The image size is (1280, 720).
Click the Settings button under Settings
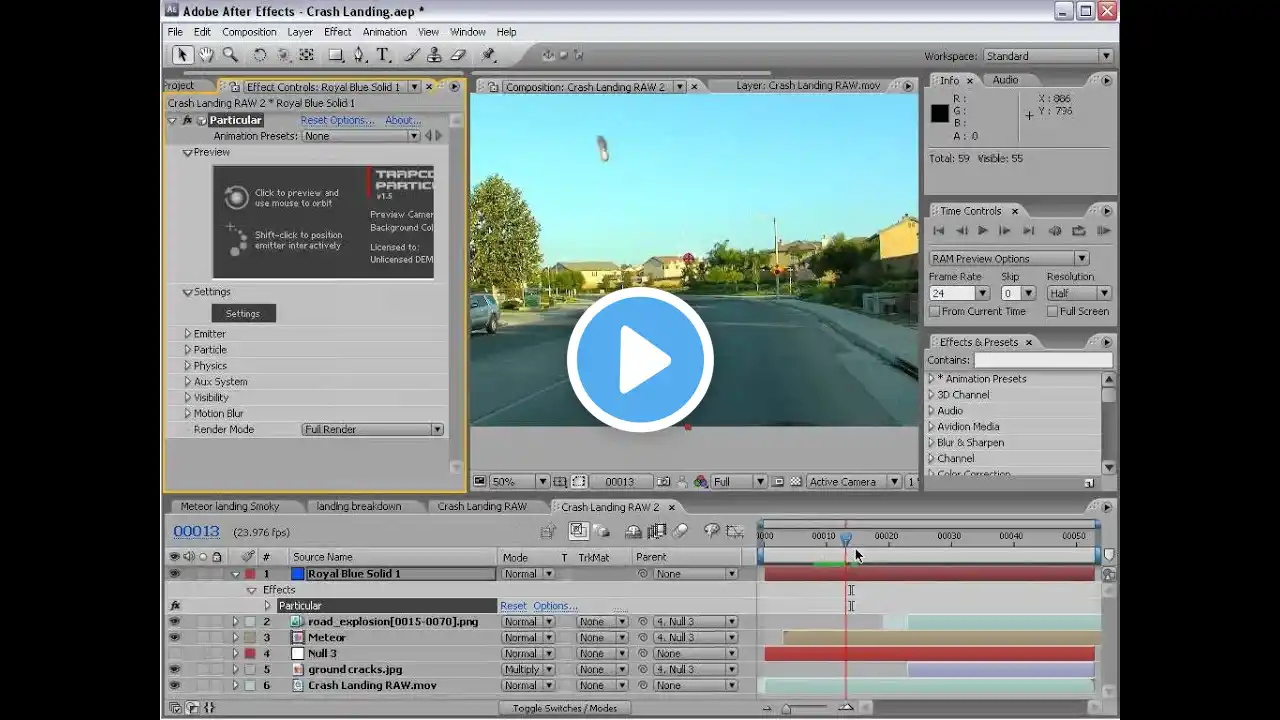click(243, 314)
